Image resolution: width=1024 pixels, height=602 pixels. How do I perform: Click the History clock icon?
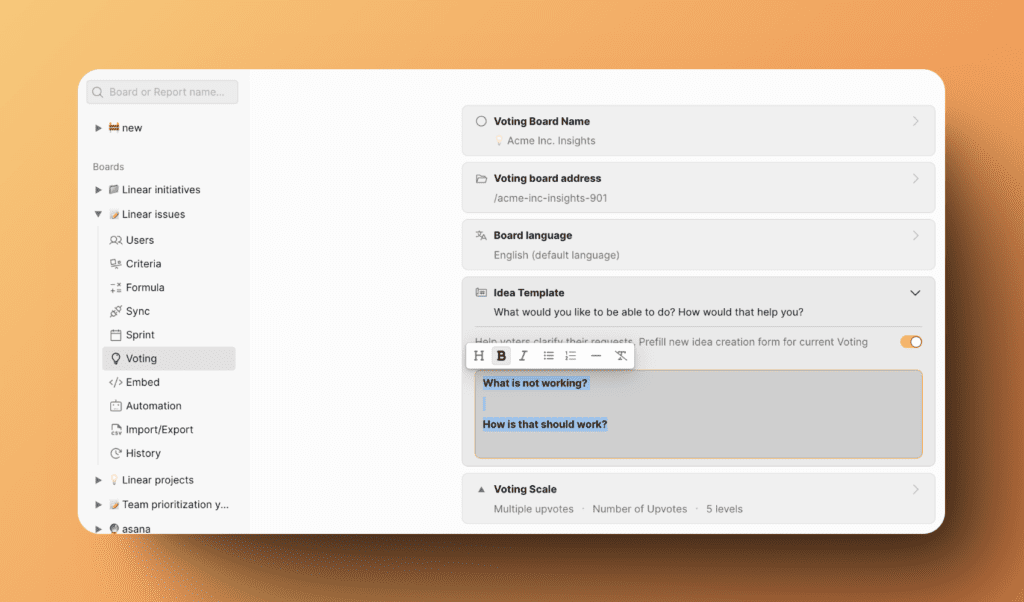[x=115, y=453]
